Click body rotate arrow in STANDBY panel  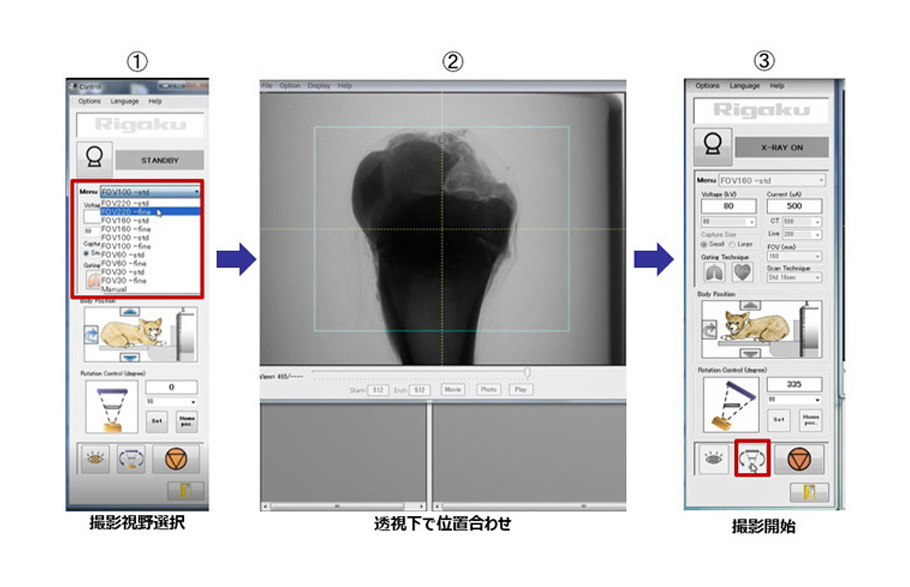(92, 336)
